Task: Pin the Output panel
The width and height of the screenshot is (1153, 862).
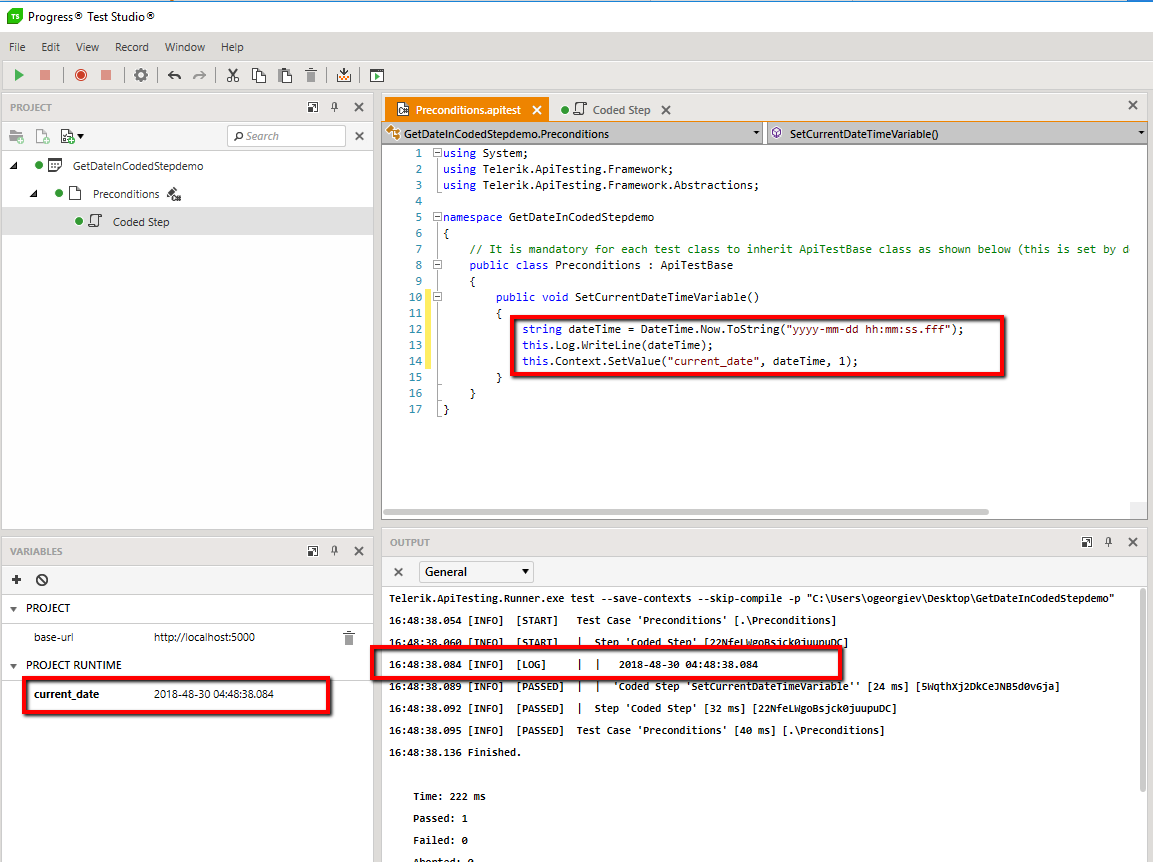Action: click(x=1109, y=542)
